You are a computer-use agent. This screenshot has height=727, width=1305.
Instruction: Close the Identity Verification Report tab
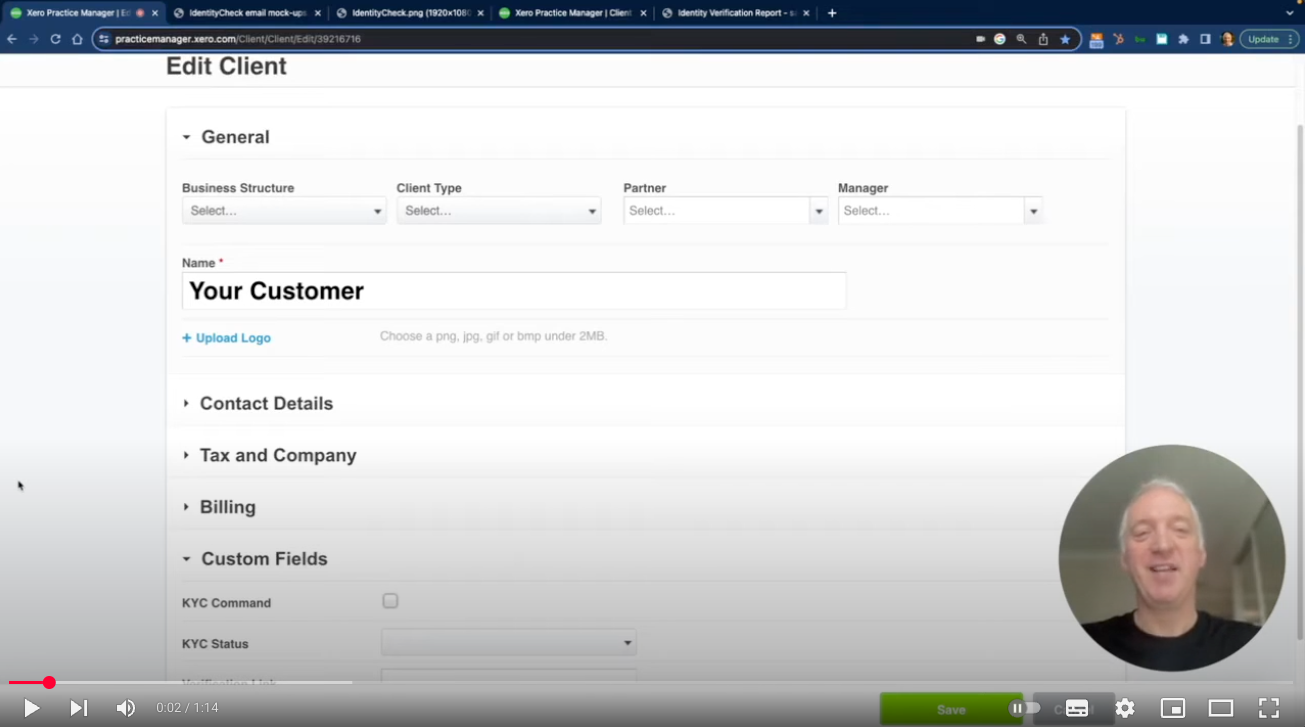[x=806, y=13]
